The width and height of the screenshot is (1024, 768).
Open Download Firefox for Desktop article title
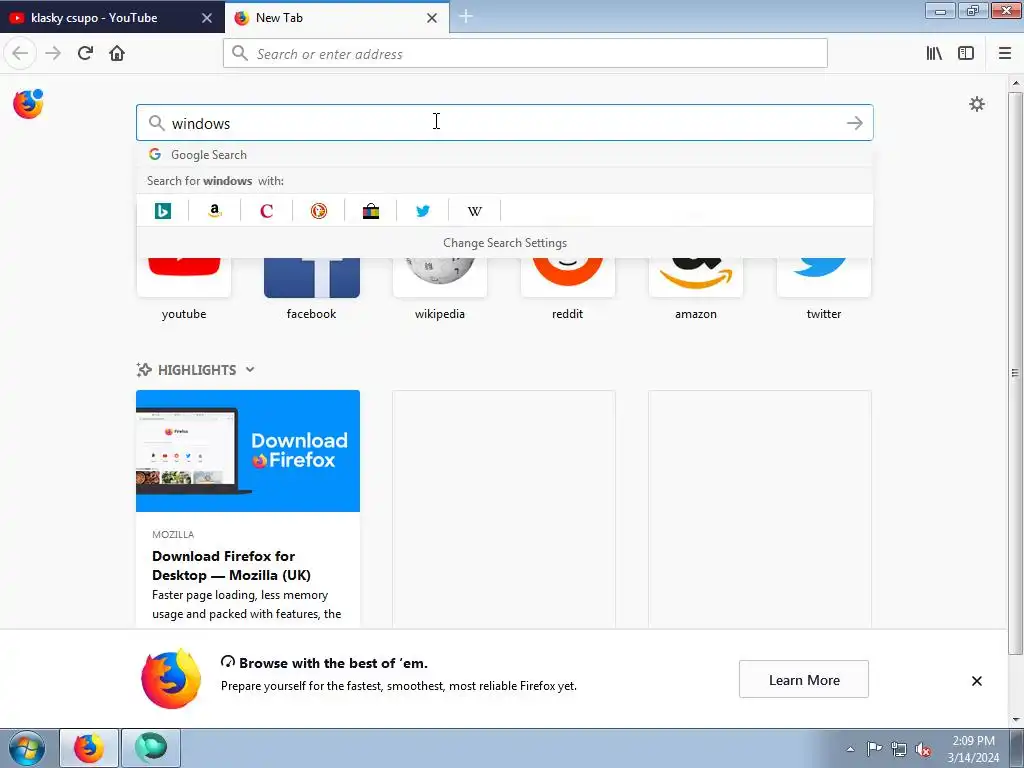tap(231, 566)
